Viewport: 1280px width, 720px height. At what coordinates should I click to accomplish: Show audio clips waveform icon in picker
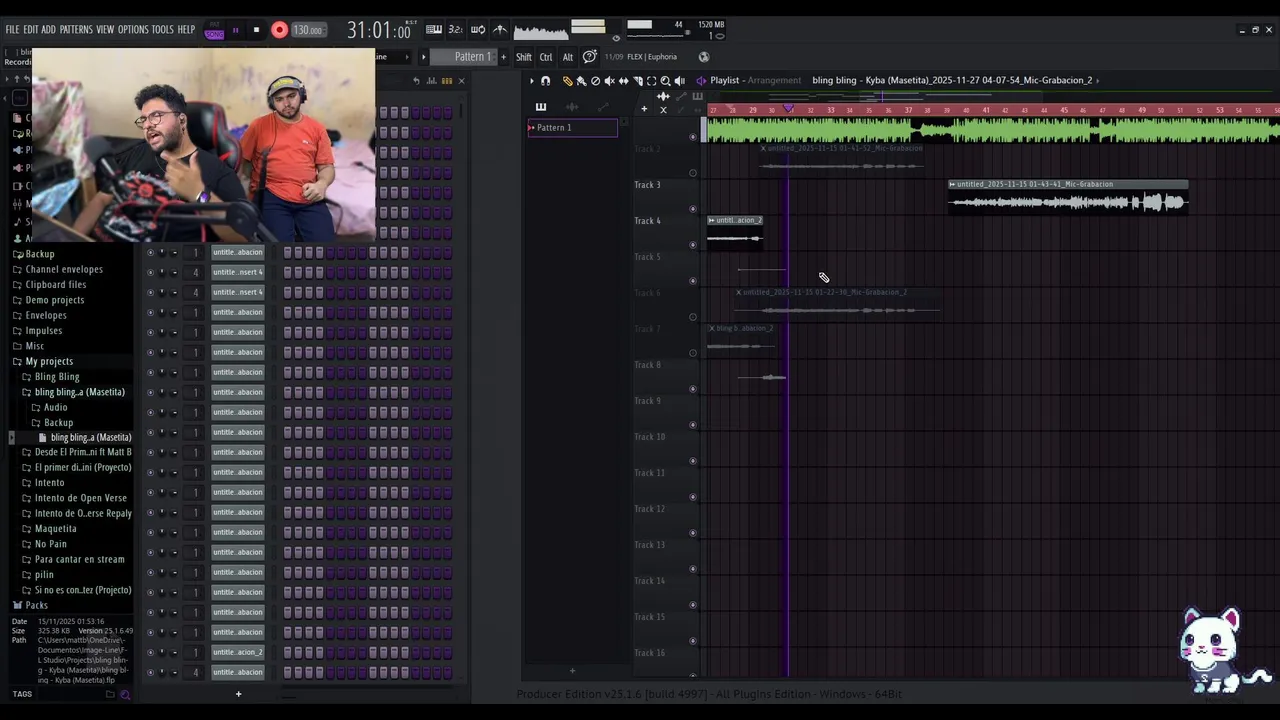pos(572,107)
